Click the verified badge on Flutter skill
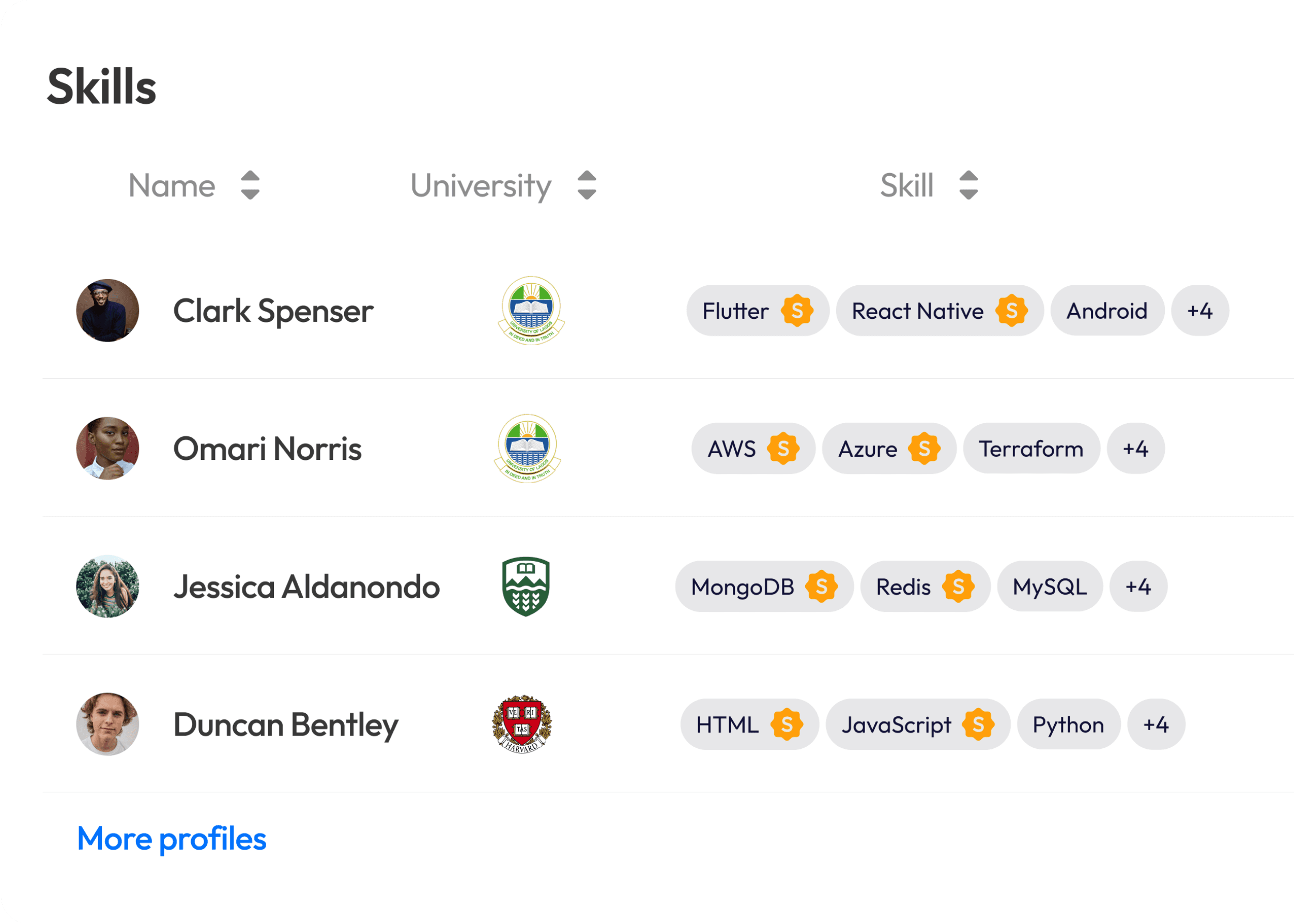Screen dimensions: 1294x924 click(x=798, y=311)
